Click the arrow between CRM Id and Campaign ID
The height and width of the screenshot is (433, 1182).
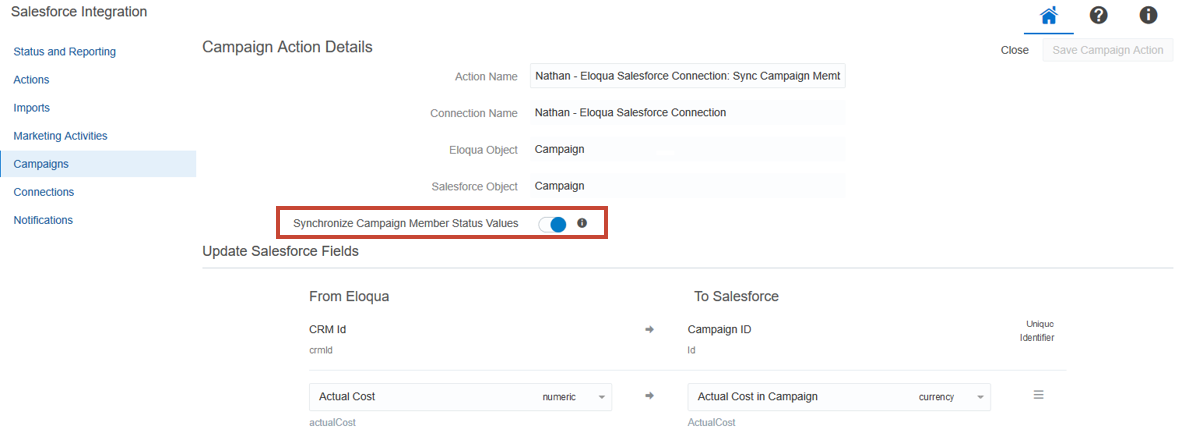pos(649,329)
